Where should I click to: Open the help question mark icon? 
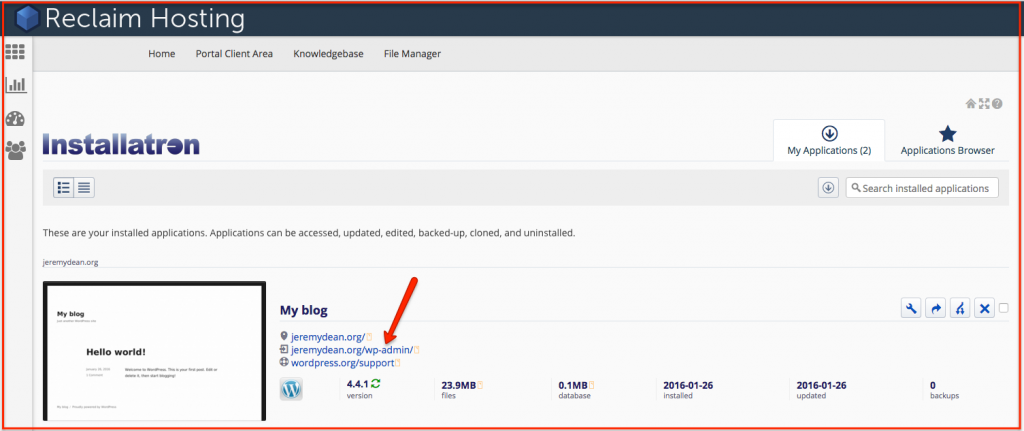pyautogui.click(x=997, y=103)
